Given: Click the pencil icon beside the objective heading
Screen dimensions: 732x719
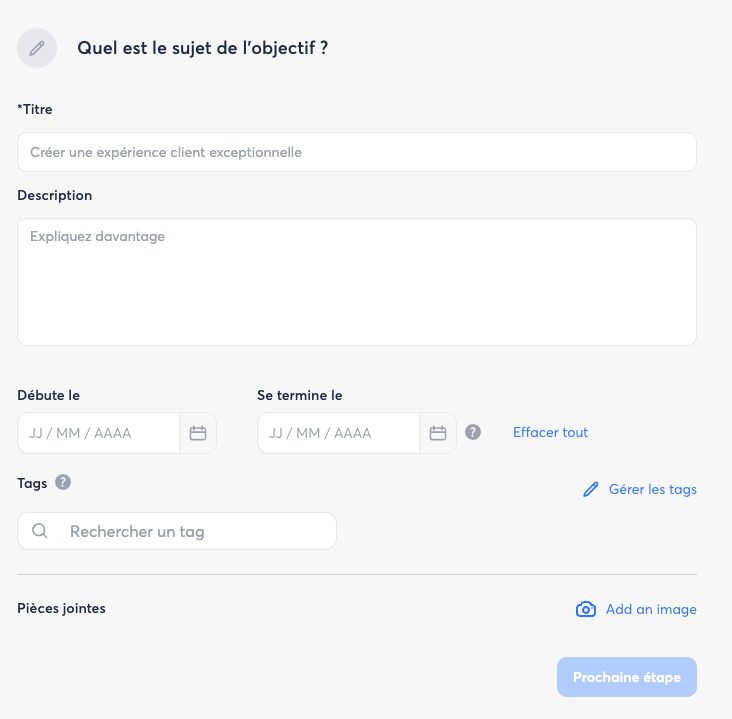Looking at the screenshot, I should tap(37, 48).
